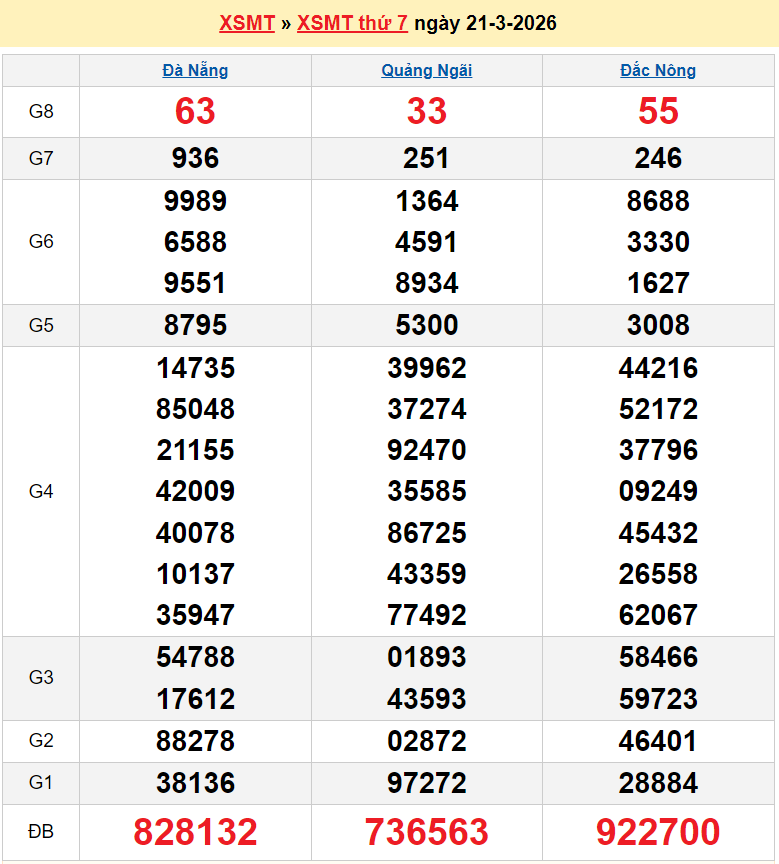
Task: Click the G7 number 936
Action: [195, 158]
